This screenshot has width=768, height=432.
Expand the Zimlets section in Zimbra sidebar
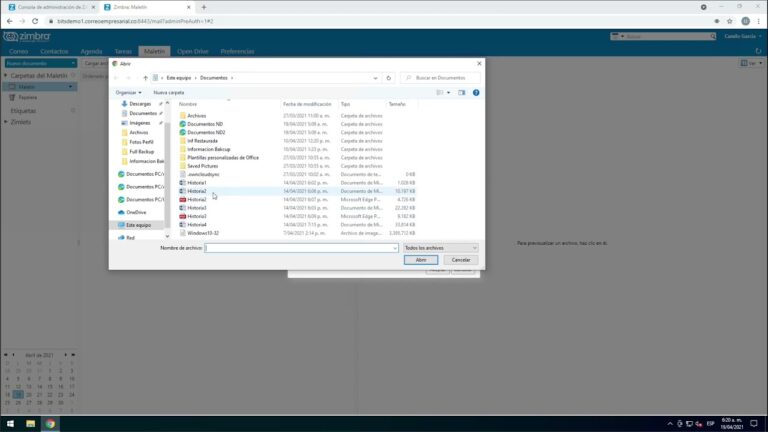pos(6,122)
